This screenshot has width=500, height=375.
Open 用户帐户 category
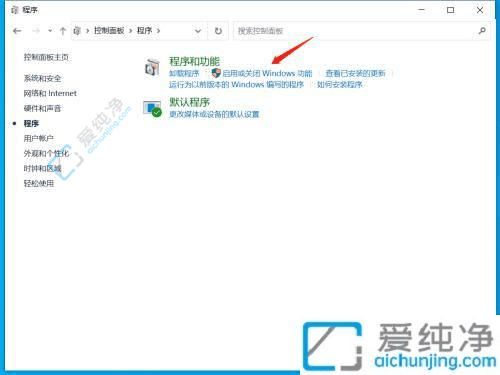tap(38, 138)
